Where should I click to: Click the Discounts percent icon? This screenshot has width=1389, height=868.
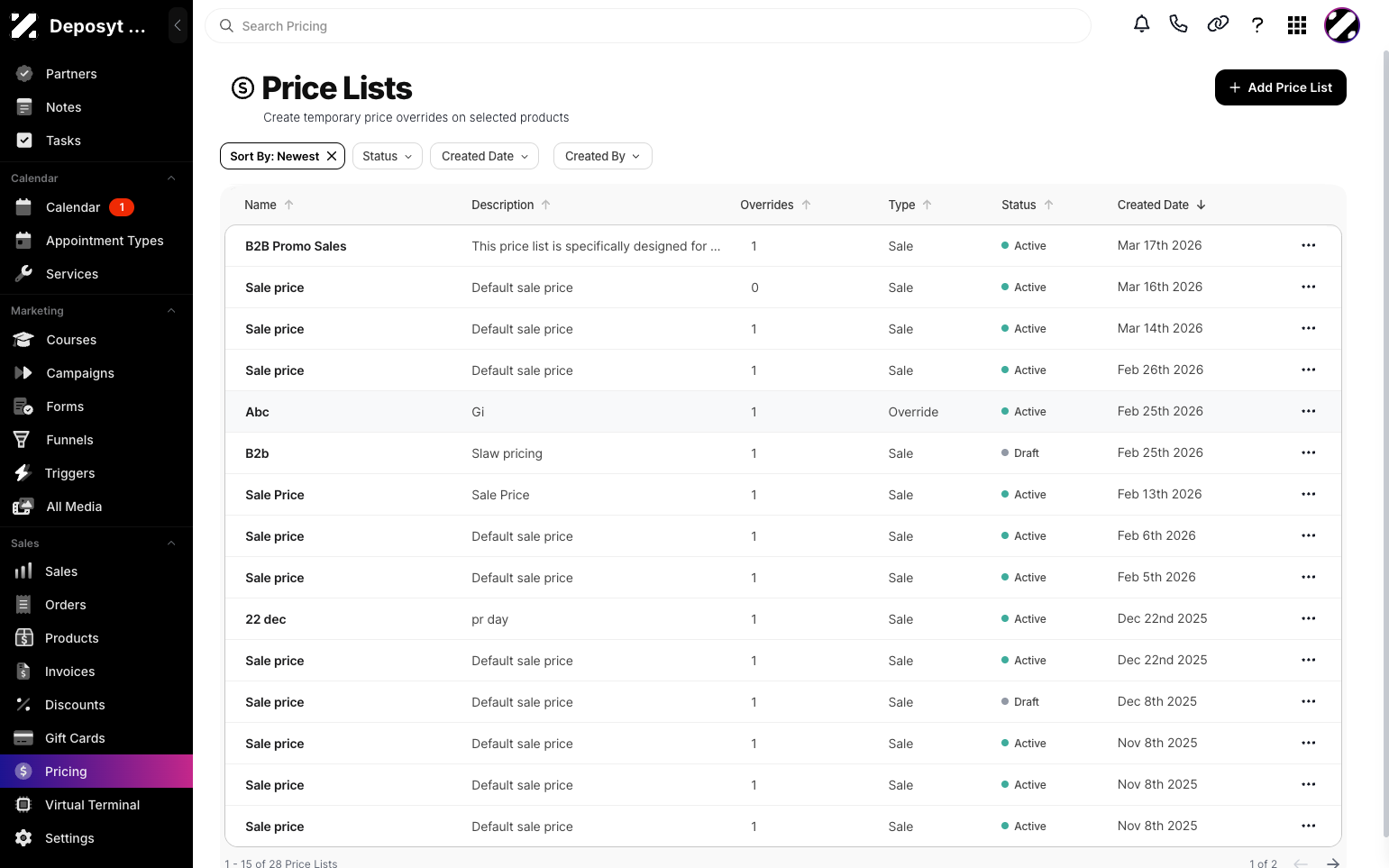(x=23, y=705)
